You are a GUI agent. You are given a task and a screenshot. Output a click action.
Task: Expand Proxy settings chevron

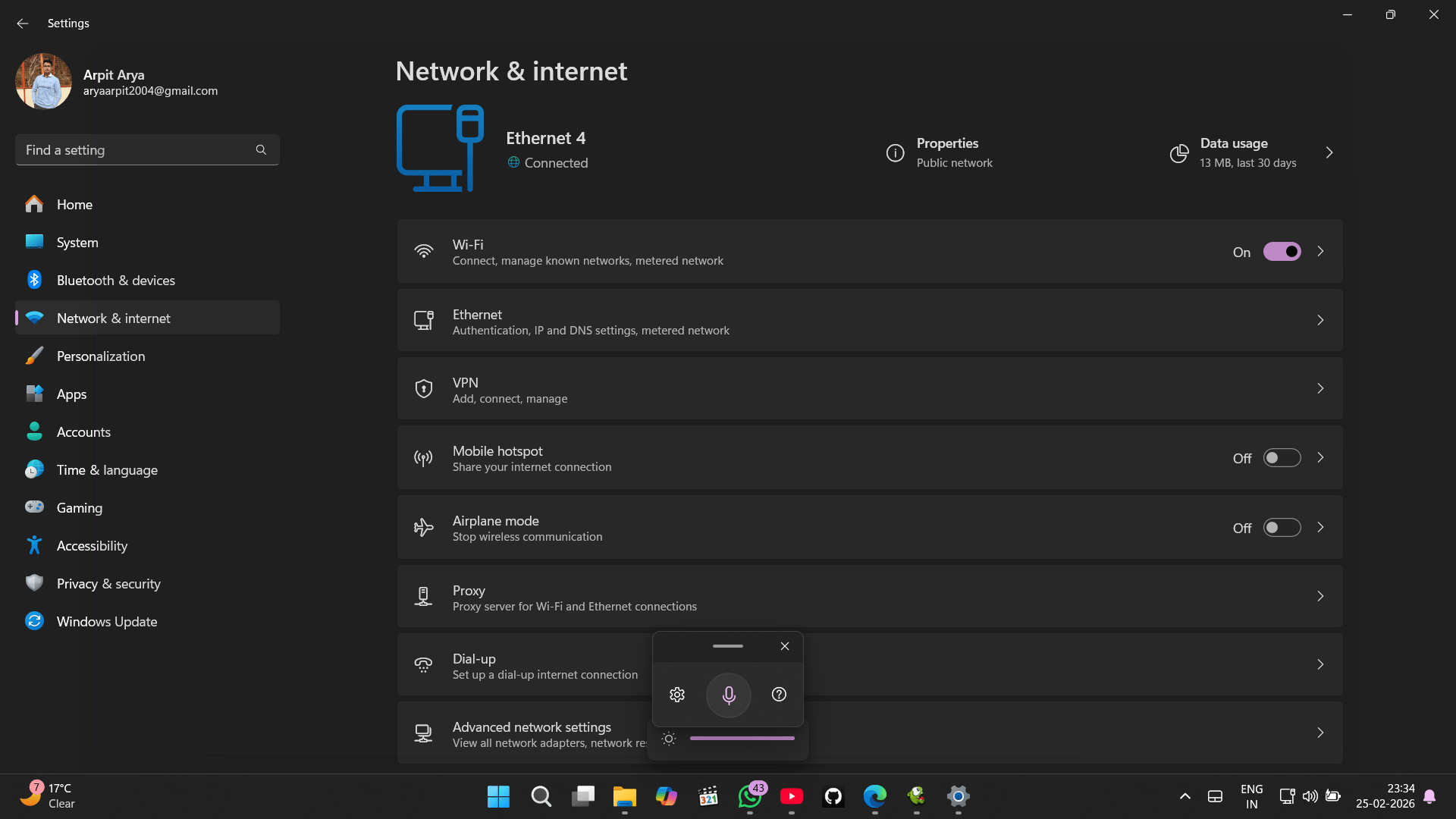pos(1320,597)
